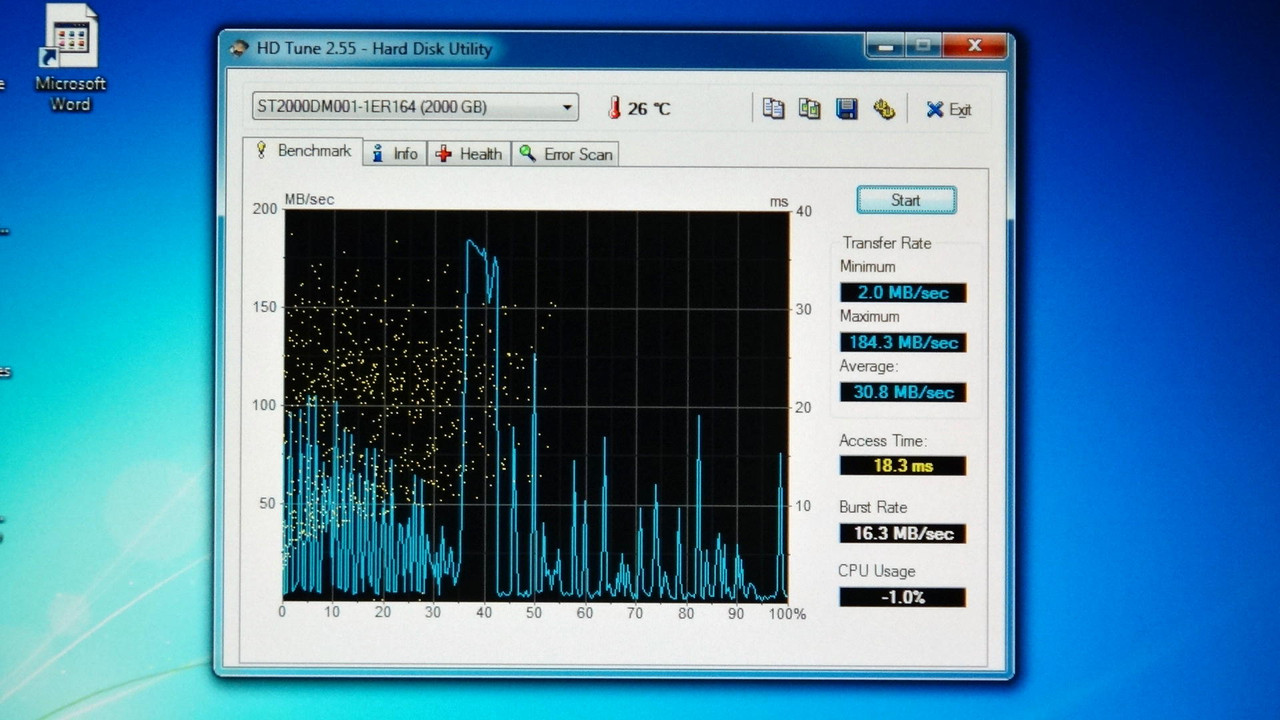Click the Burst Rate 16.3 MB/sec value

(903, 534)
